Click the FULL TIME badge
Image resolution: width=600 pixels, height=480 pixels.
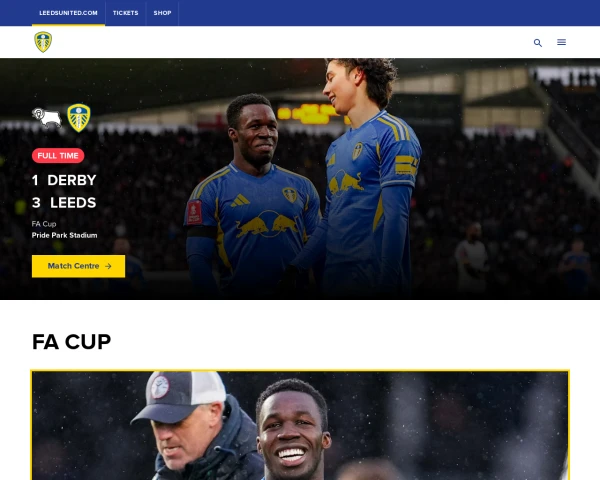pos(58,156)
